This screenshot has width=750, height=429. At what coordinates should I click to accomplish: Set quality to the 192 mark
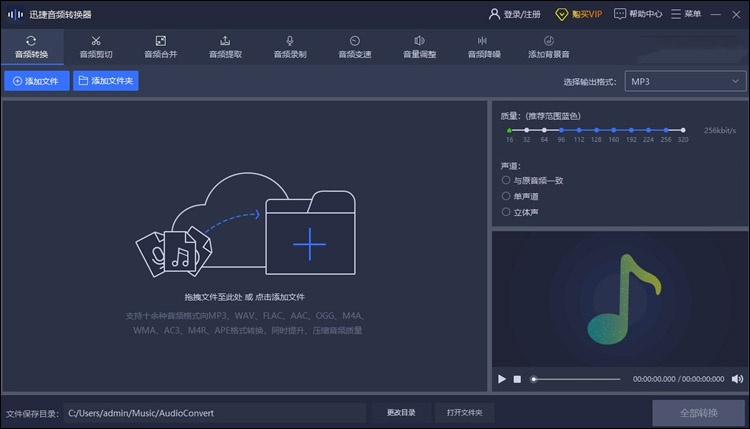point(631,130)
